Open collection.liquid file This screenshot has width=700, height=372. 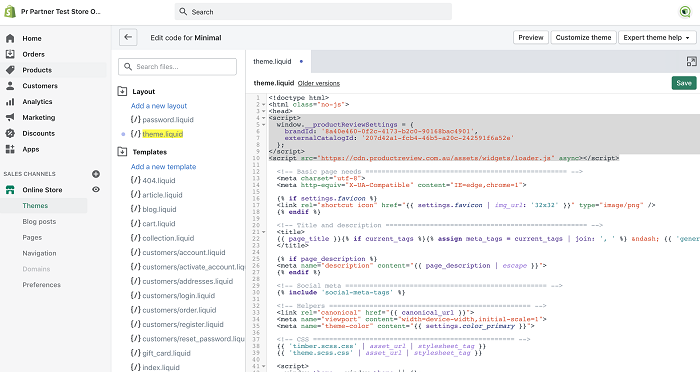(168, 238)
